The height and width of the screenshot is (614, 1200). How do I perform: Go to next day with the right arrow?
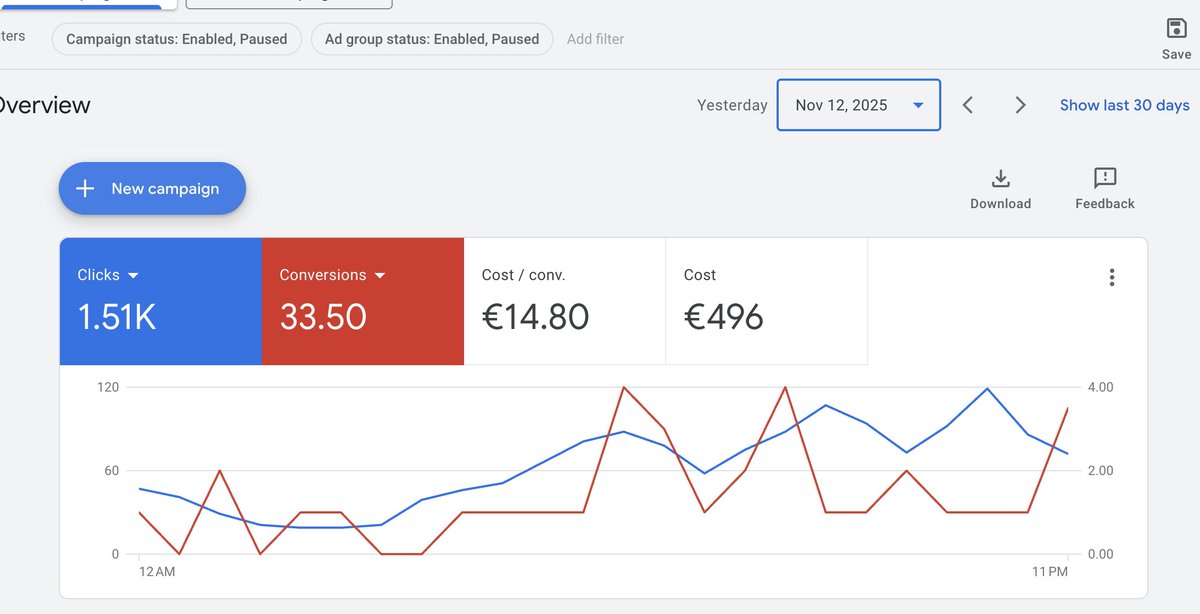[x=1020, y=104]
